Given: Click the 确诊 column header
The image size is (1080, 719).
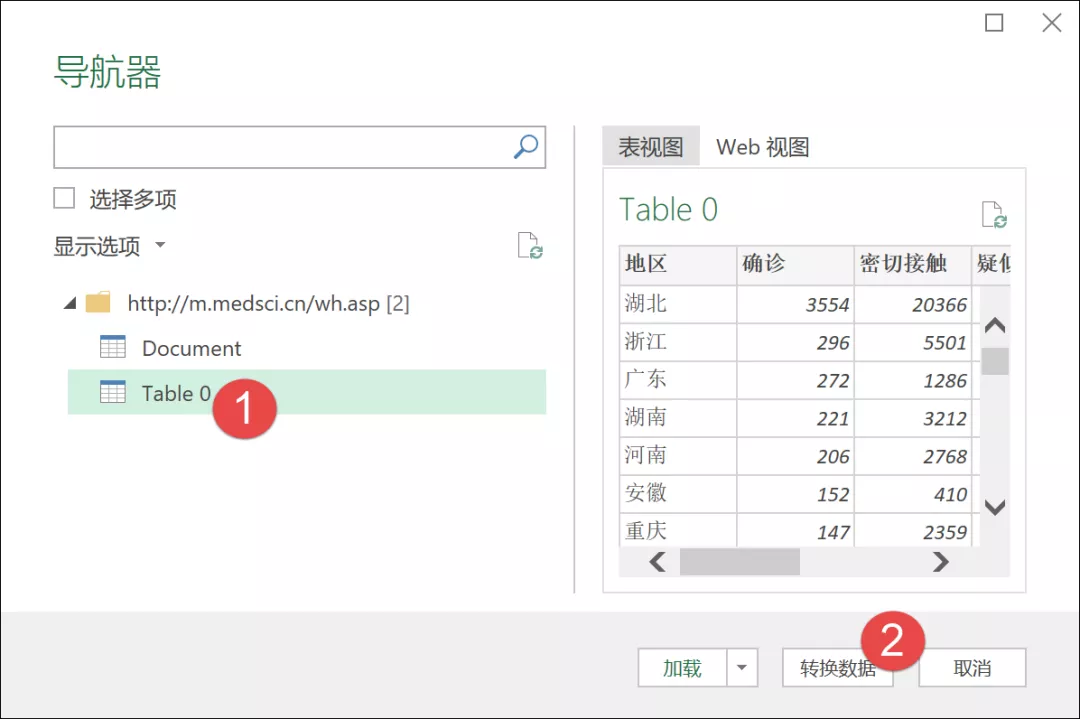Looking at the screenshot, I should [795, 264].
